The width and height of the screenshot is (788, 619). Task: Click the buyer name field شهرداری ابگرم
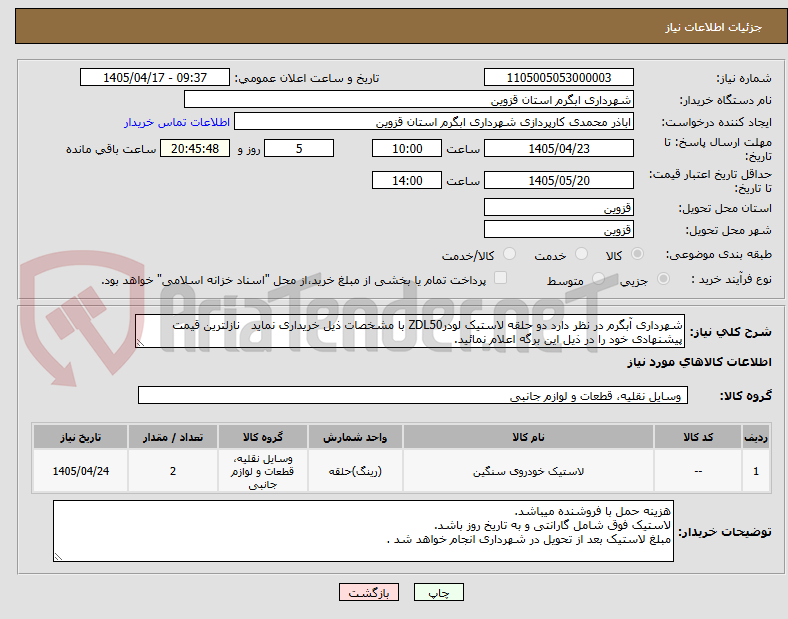(409, 99)
